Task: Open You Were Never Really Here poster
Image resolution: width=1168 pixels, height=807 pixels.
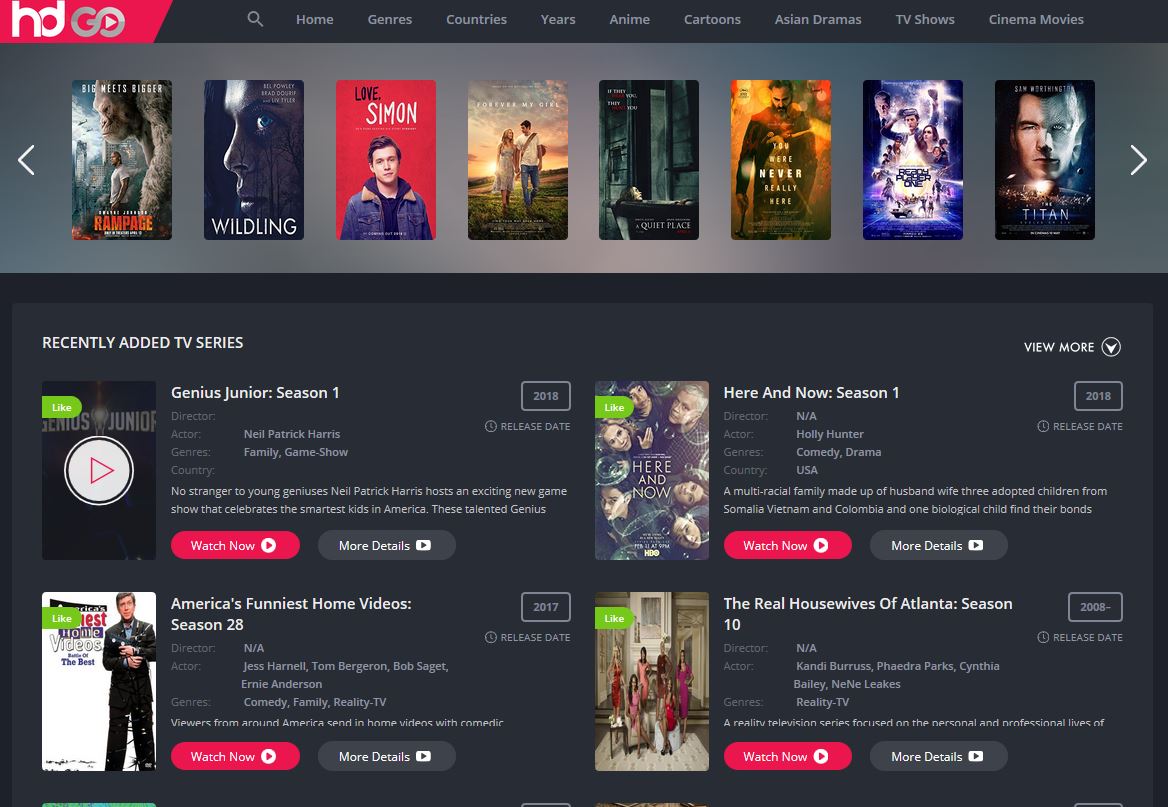Action: (781, 160)
